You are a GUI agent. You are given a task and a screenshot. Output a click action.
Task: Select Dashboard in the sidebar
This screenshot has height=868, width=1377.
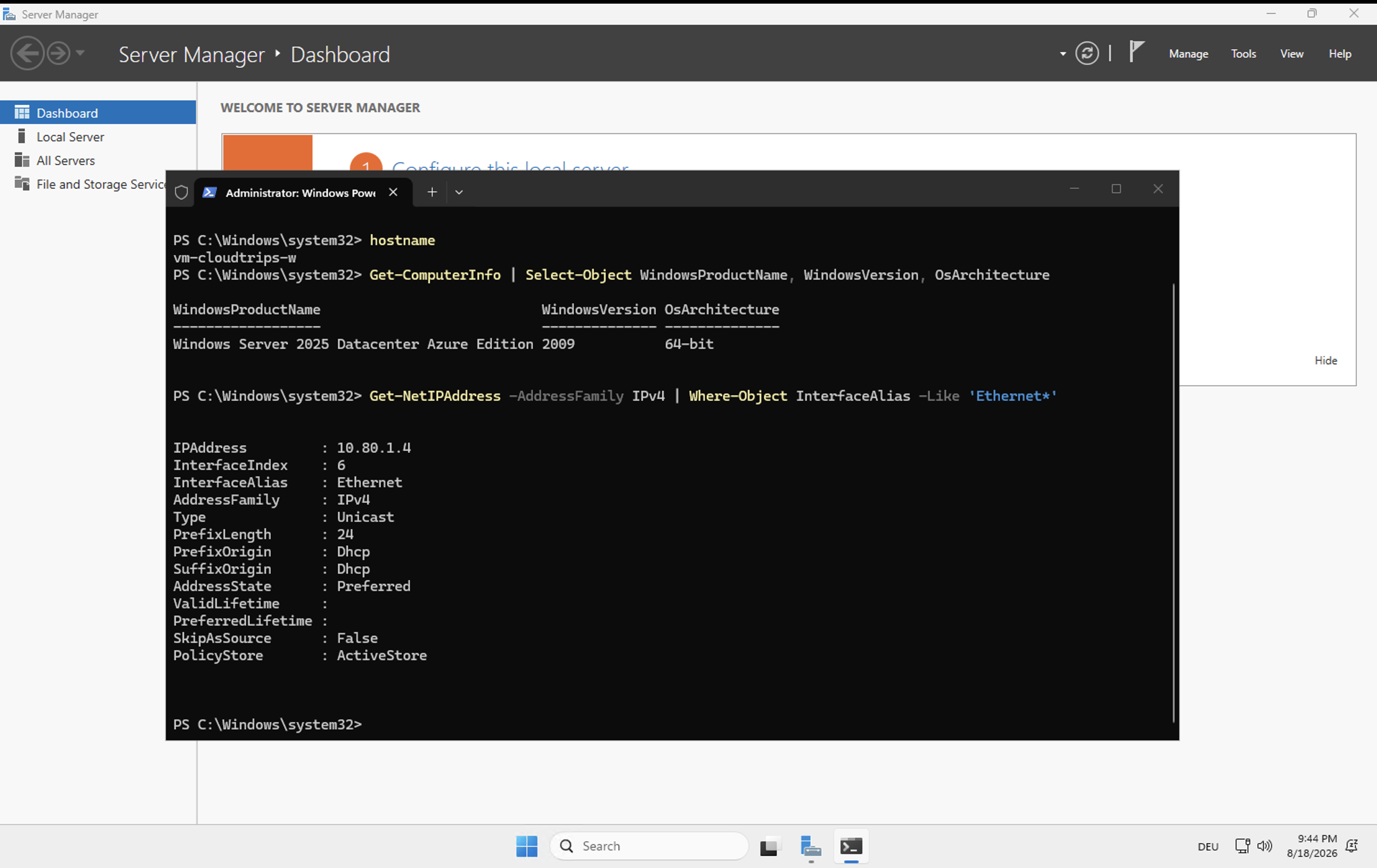tap(98, 112)
